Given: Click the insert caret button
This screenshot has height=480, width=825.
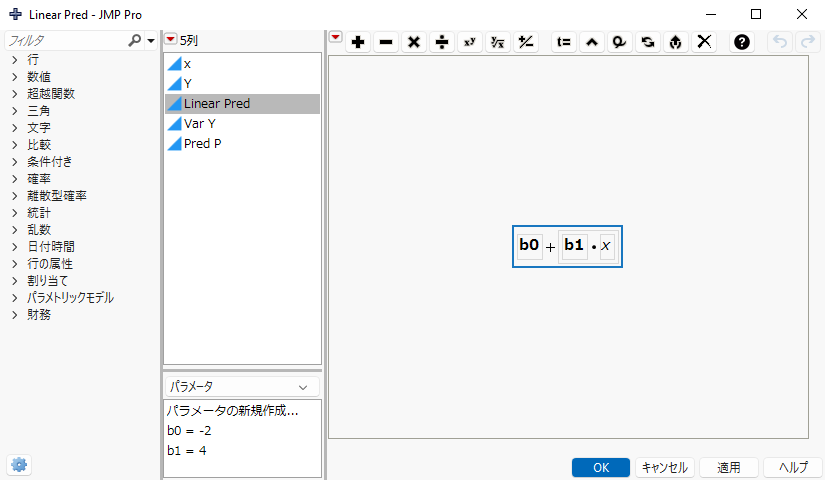Looking at the screenshot, I should tap(592, 42).
